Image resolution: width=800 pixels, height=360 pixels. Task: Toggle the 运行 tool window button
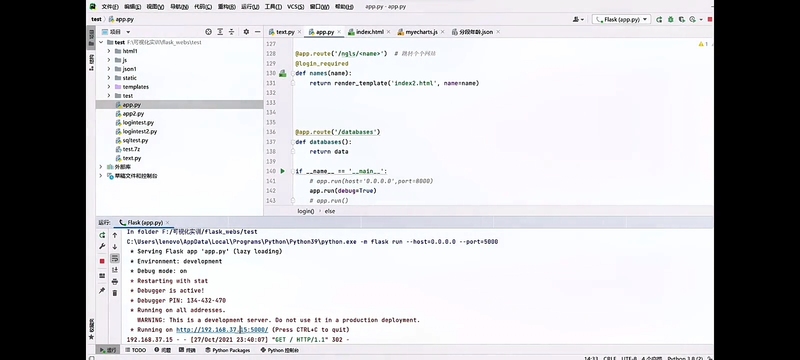[x=108, y=350]
